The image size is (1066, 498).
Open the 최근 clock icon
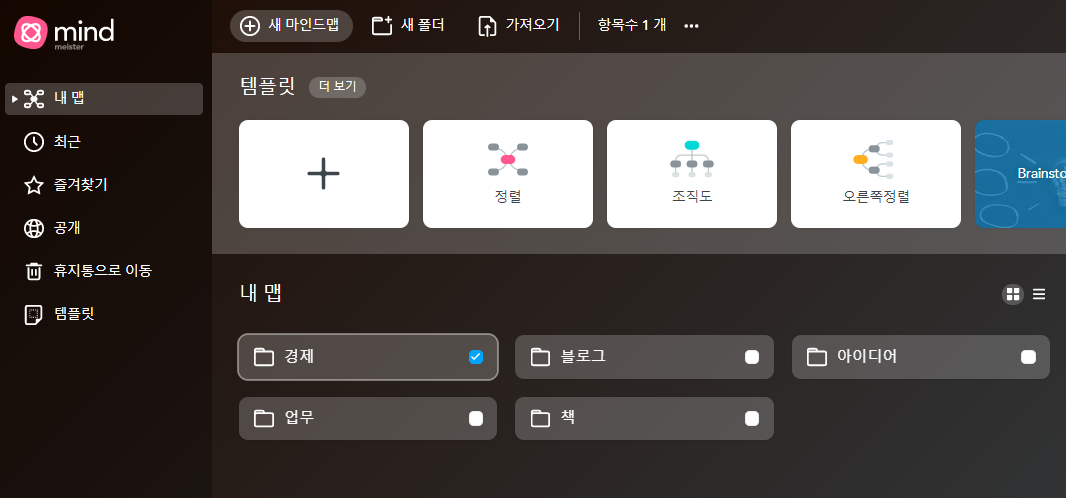pos(33,142)
